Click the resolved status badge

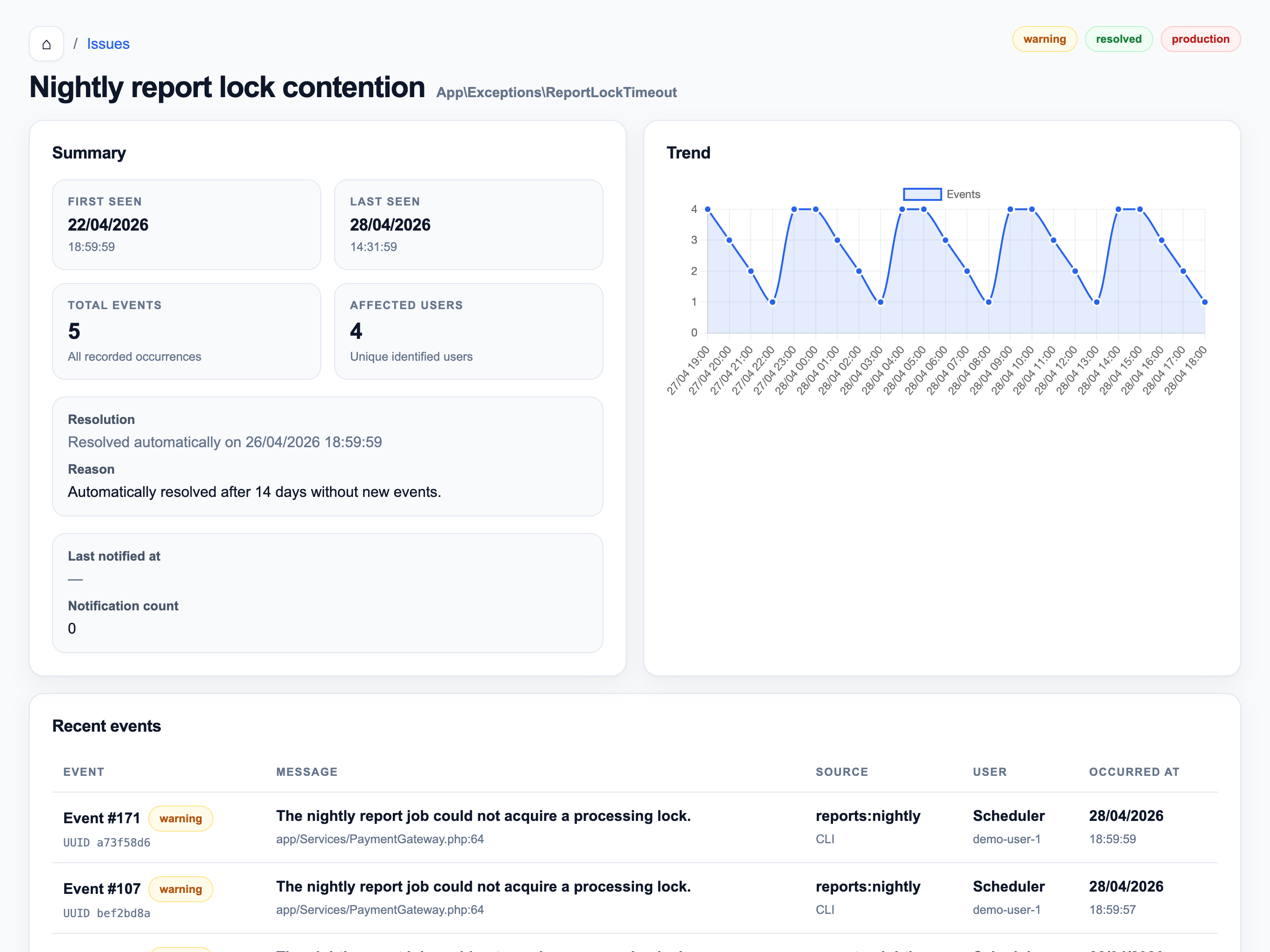[1118, 39]
